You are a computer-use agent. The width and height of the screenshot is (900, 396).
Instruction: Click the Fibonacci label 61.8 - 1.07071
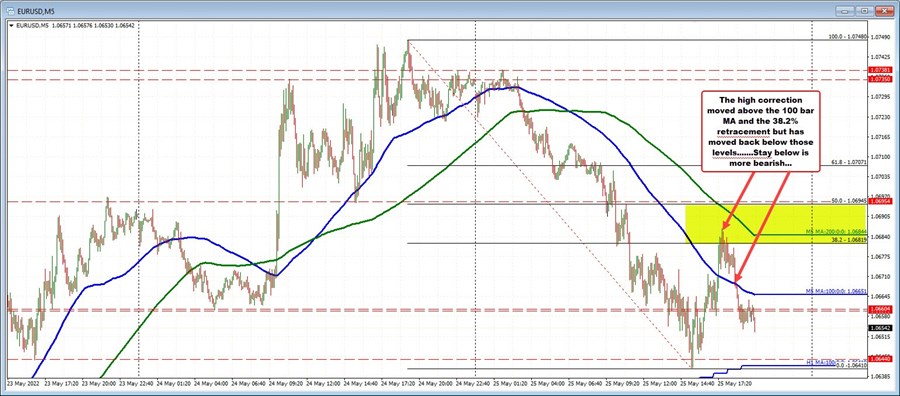pos(849,162)
